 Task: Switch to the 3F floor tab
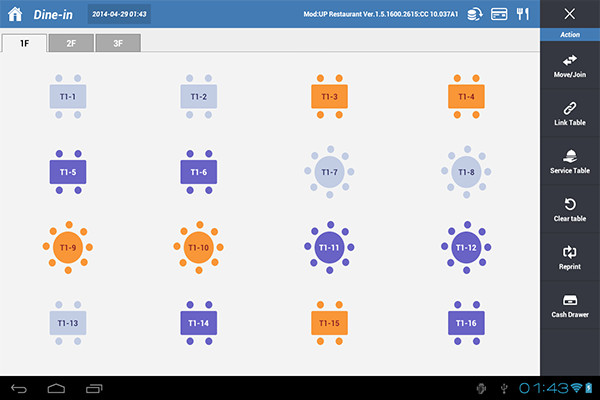coord(118,43)
